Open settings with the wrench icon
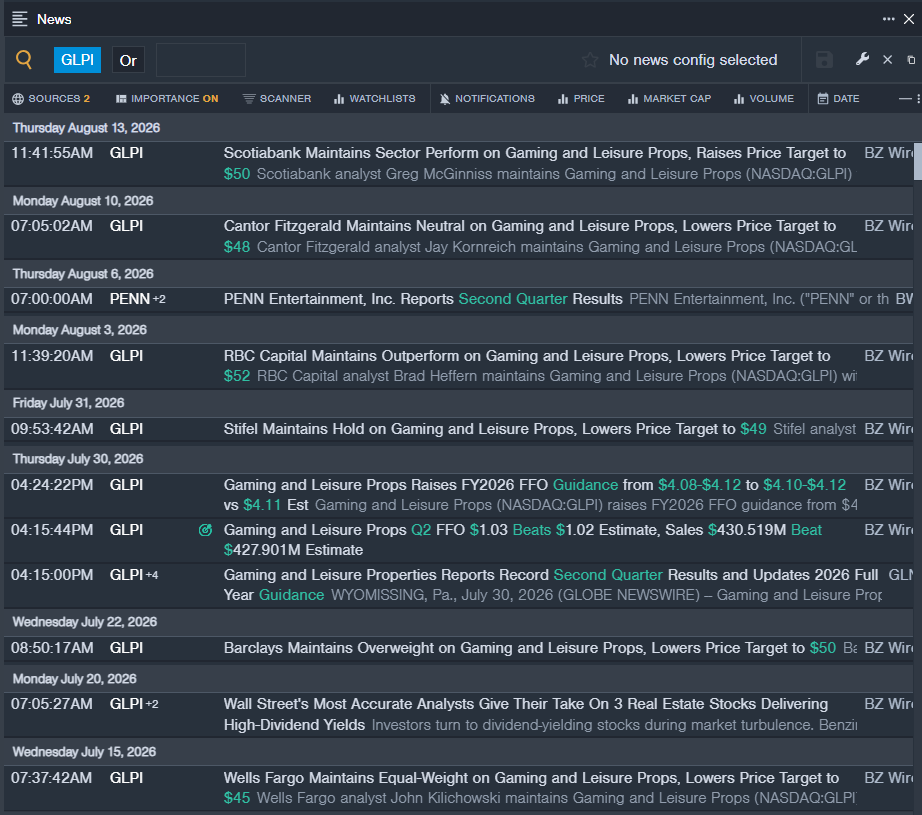 click(x=862, y=59)
